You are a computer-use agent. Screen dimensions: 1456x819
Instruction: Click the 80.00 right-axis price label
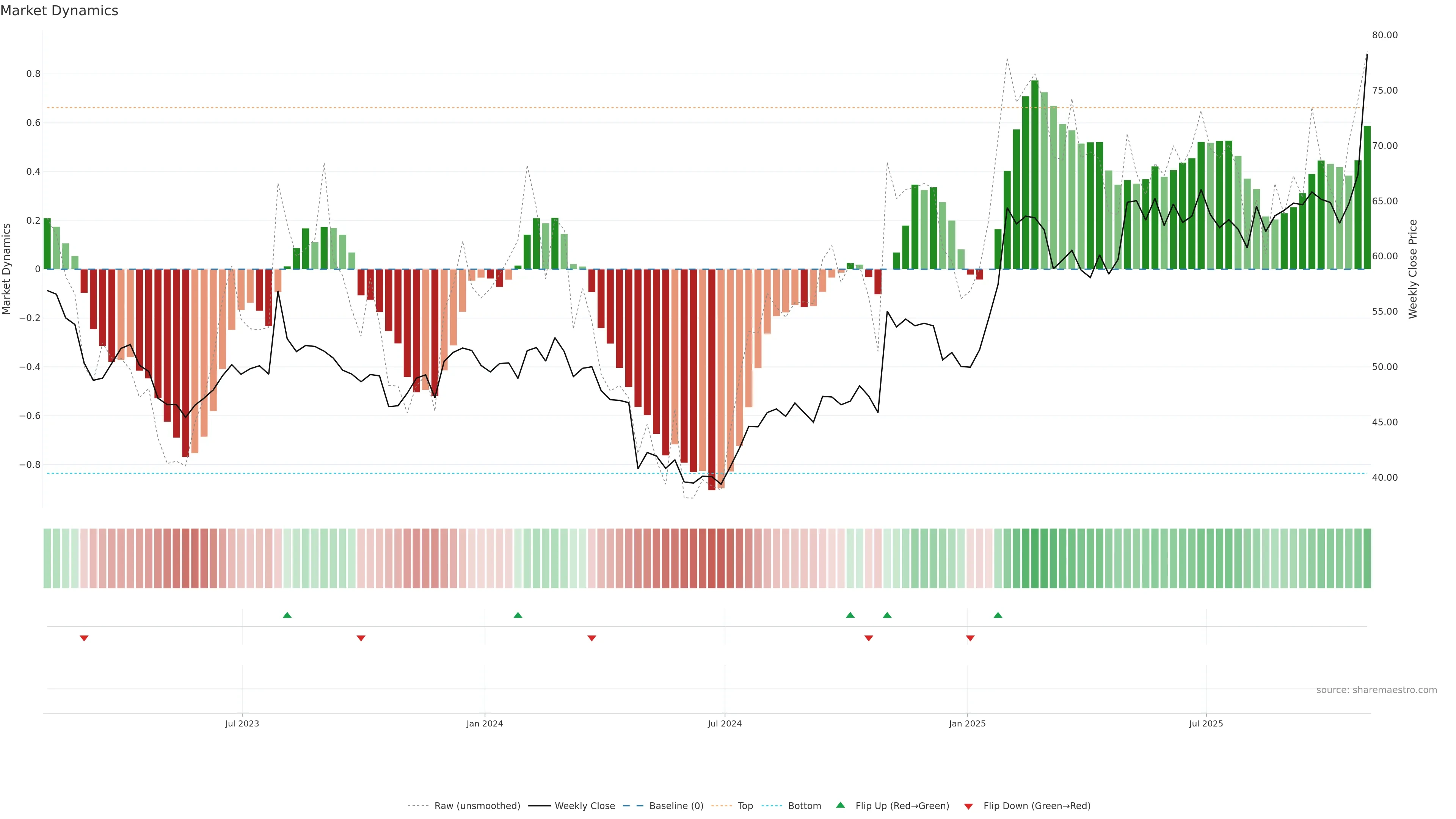(x=1385, y=35)
